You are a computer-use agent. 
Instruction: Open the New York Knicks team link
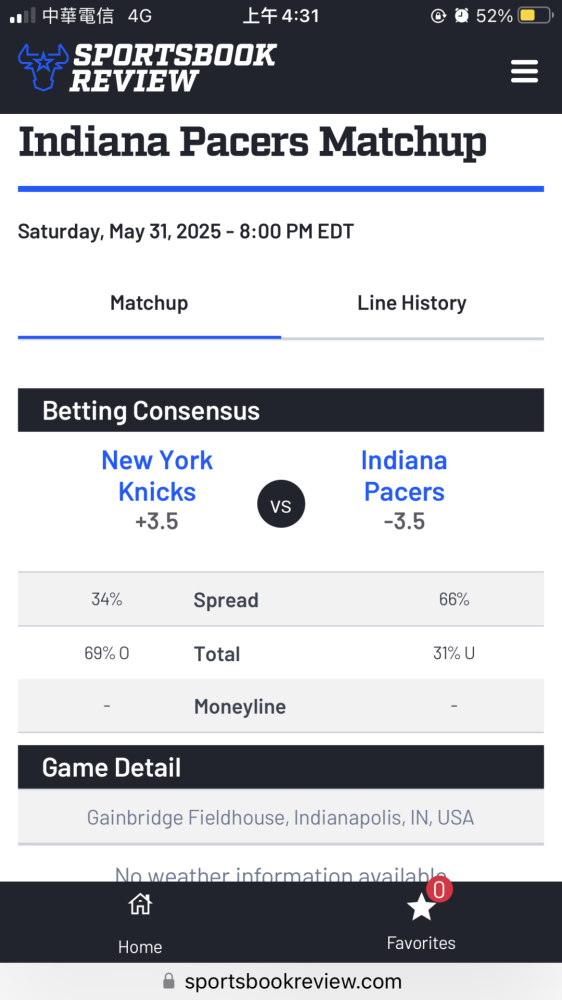157,476
